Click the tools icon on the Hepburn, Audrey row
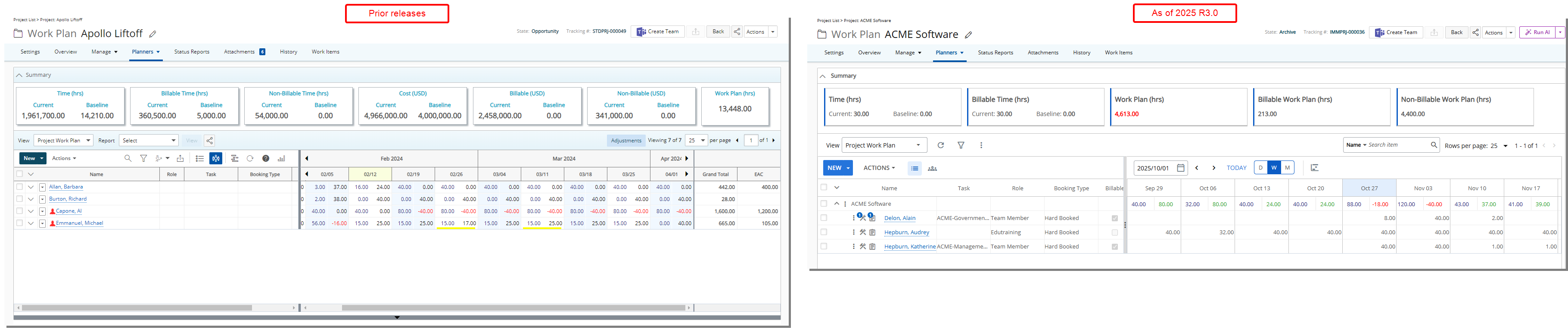This screenshot has width=1568, height=330. (x=862, y=233)
